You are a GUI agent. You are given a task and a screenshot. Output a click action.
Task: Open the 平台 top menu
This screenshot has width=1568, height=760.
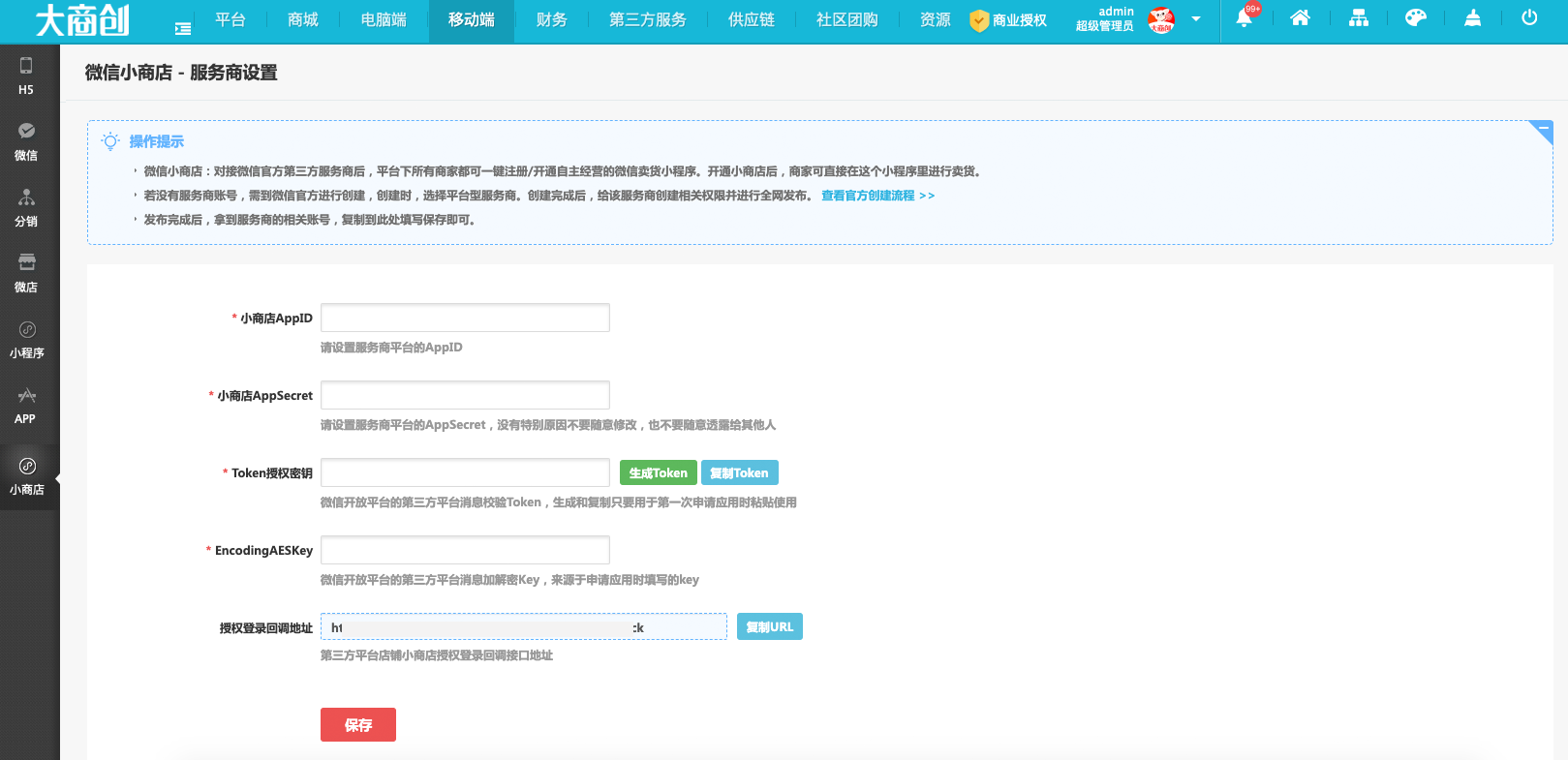[x=231, y=19]
